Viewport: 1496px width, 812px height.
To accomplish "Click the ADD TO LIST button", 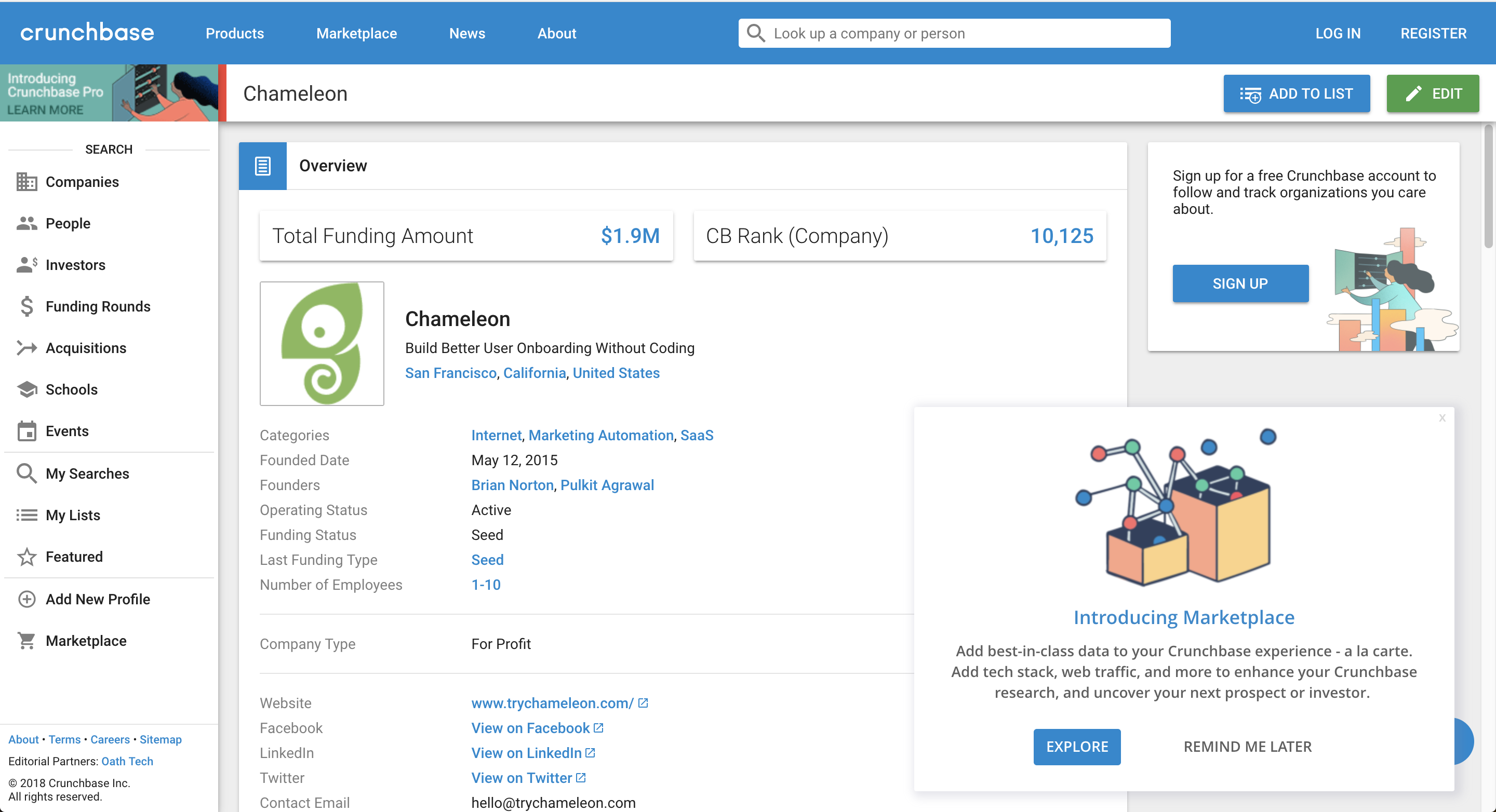I will tap(1296, 93).
